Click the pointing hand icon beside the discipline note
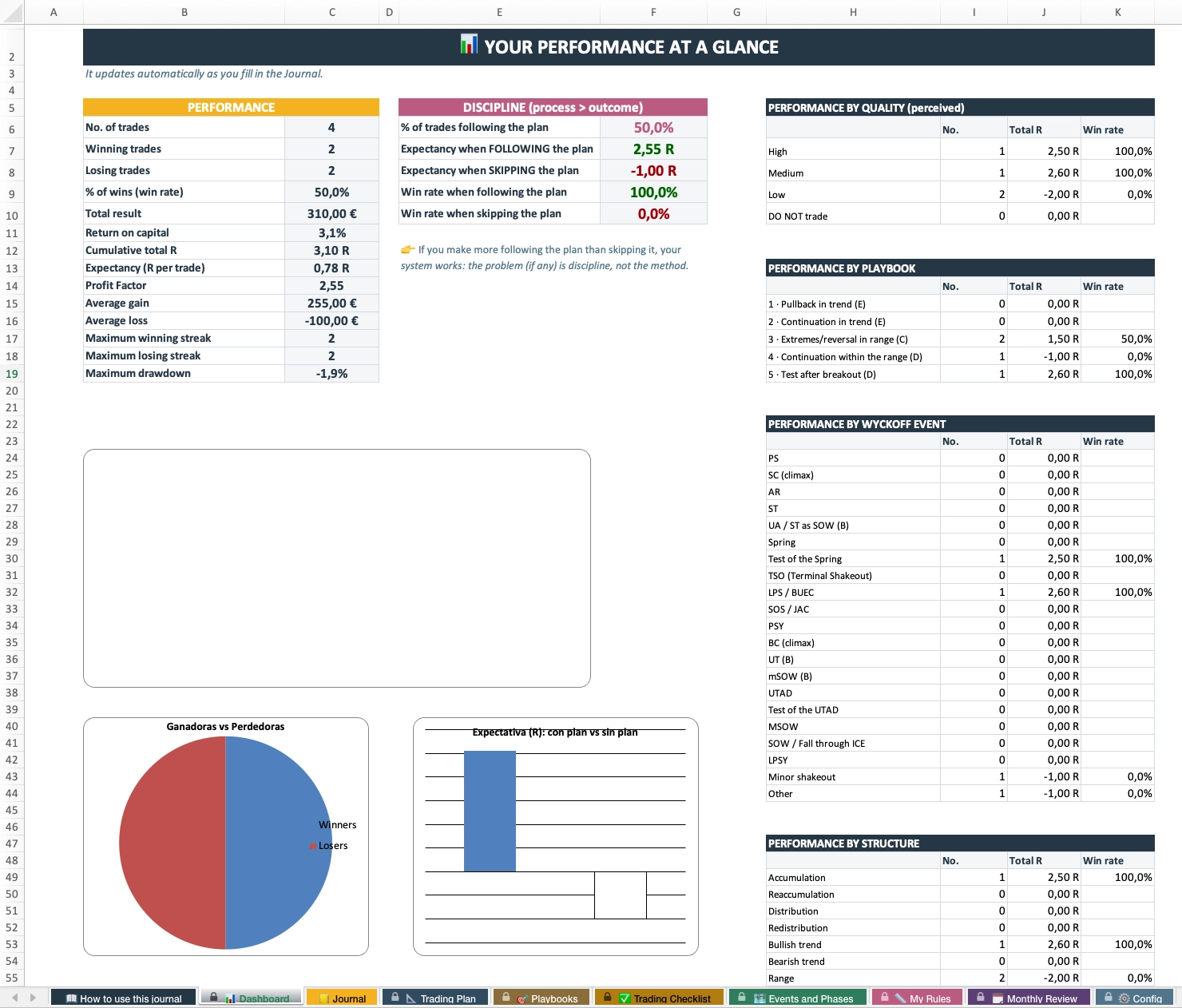Screen dimensions: 1182x1008 pyautogui.click(x=407, y=249)
